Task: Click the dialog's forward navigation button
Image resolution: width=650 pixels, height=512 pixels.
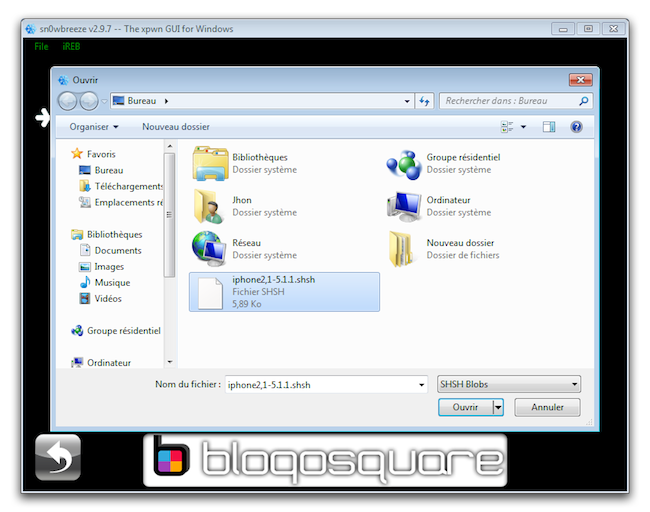Action: click(x=88, y=101)
